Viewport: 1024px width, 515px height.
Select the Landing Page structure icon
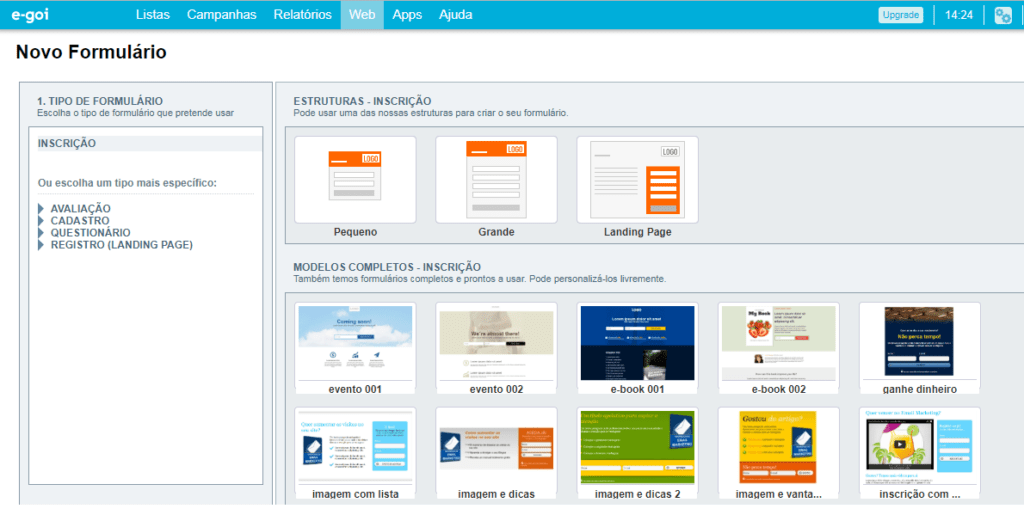tap(637, 179)
